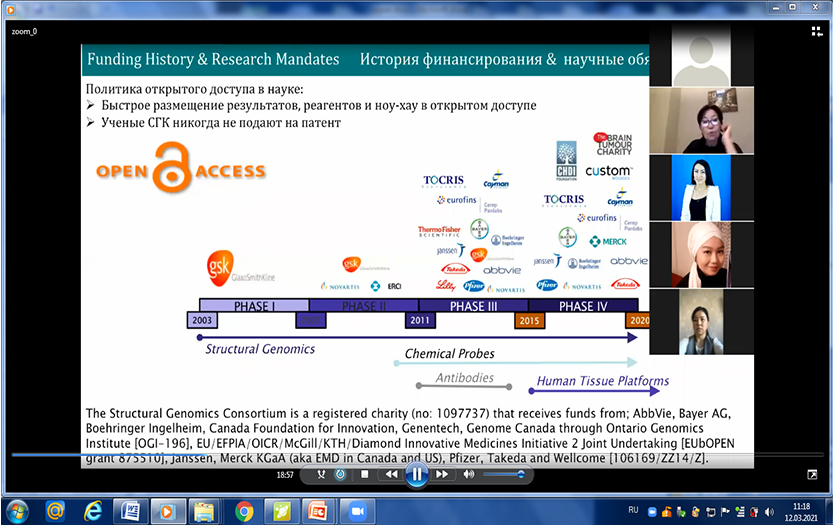Pause the playing video
The width and height of the screenshot is (833, 525).
point(416,474)
